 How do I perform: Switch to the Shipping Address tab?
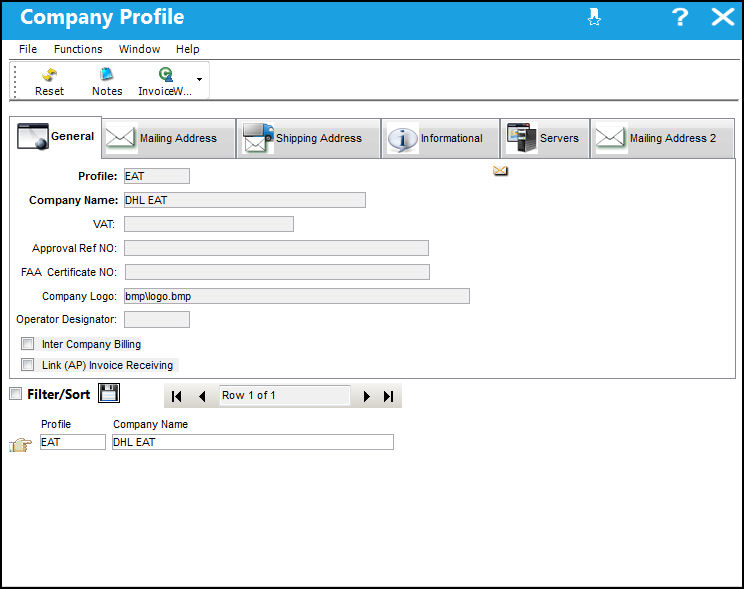point(308,138)
